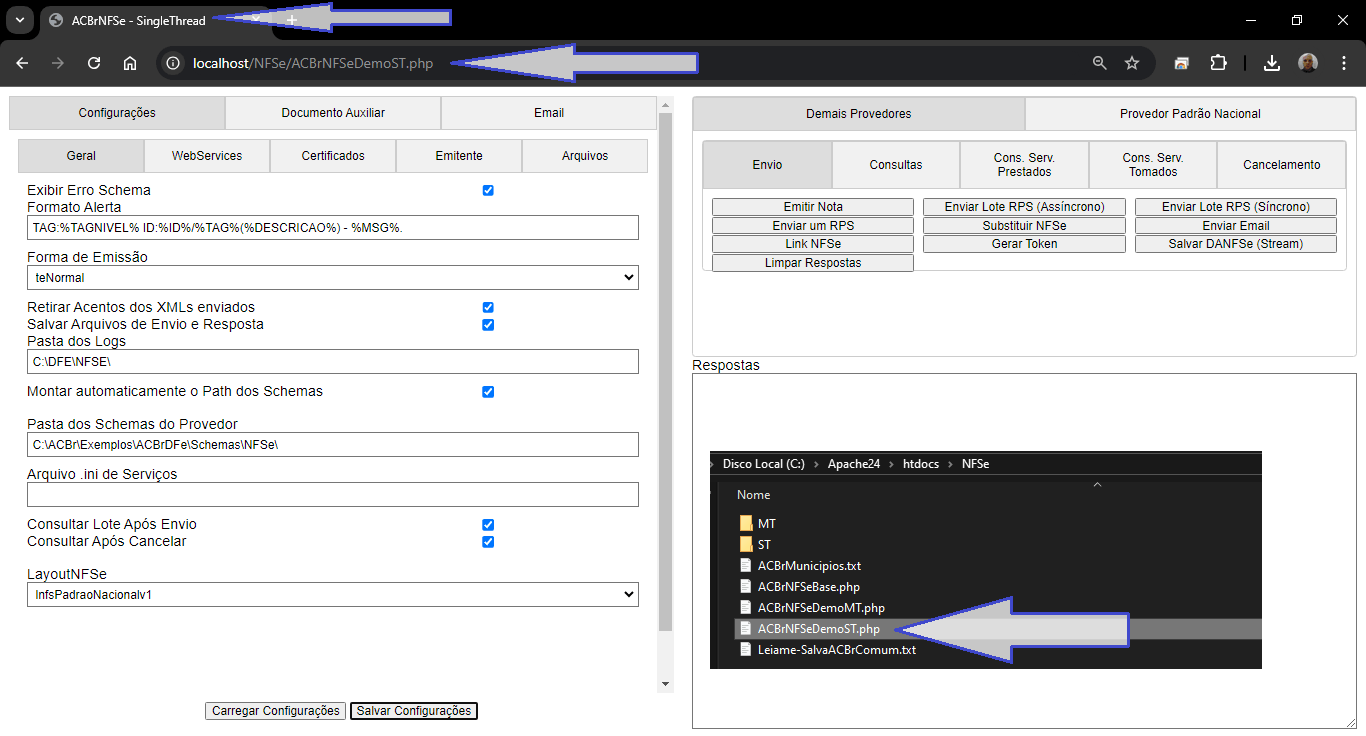The image size is (1366, 736).
Task: Click Salvar DANFSe (Stream) button
Action: (x=1236, y=244)
